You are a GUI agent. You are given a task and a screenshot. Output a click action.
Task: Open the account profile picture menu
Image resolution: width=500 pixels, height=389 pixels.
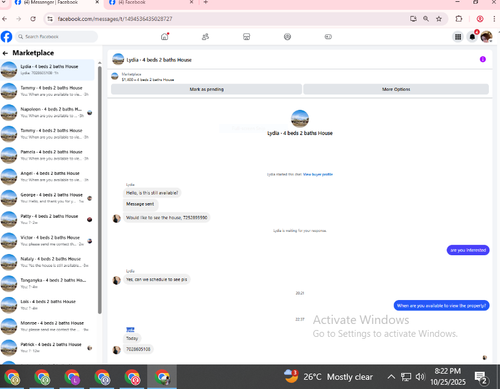pyautogui.click(x=486, y=37)
